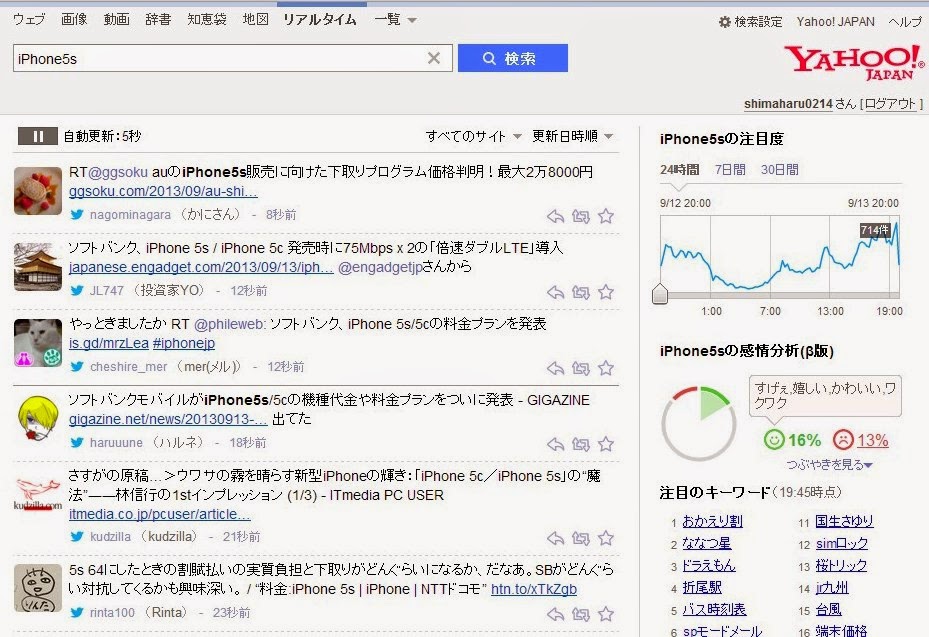Retweet kudzilla's tweet
929x637 pixels.
[581, 538]
